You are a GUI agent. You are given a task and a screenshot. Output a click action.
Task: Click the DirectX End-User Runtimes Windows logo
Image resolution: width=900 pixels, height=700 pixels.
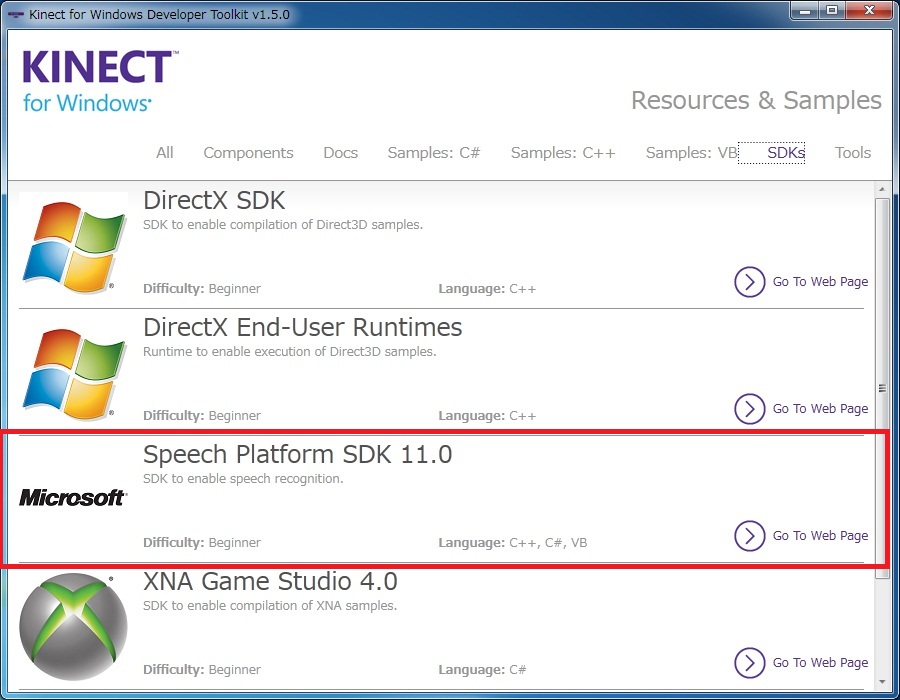[x=73, y=374]
